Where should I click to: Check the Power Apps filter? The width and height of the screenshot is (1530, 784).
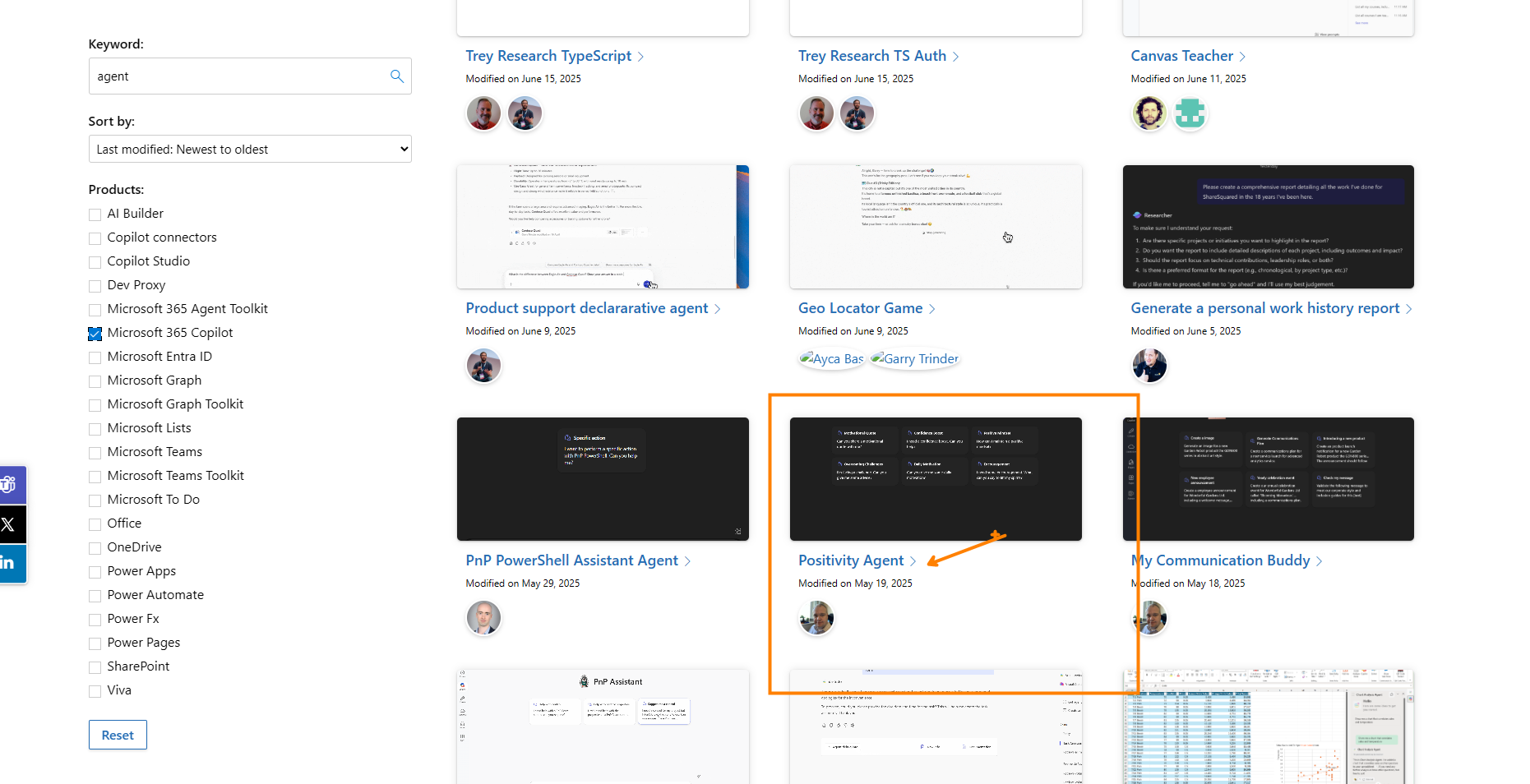click(x=95, y=572)
